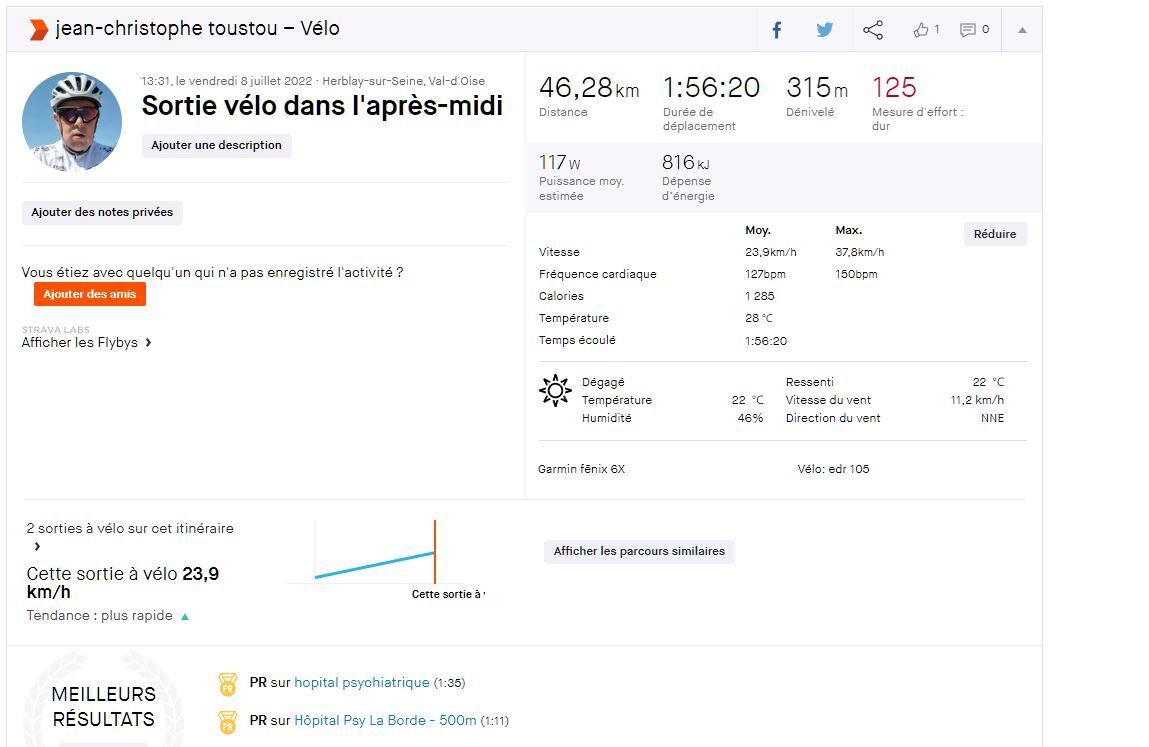Click PR medal beside Hôpital Psy La Borde
The image size is (1149, 747).
tap(228, 723)
